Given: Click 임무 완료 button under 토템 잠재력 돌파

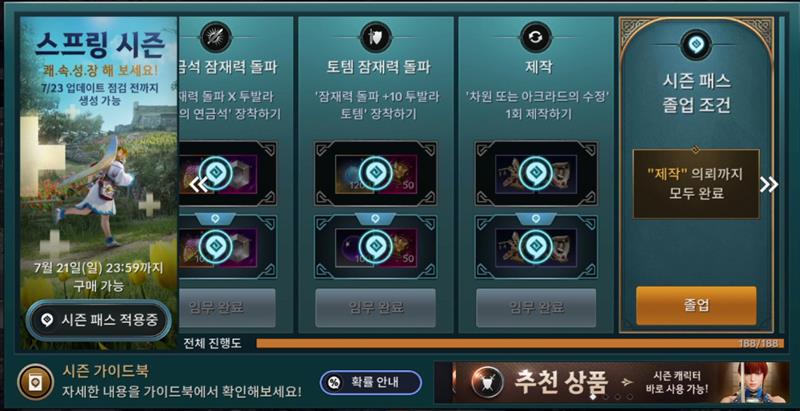Looking at the screenshot, I should click(x=376, y=308).
